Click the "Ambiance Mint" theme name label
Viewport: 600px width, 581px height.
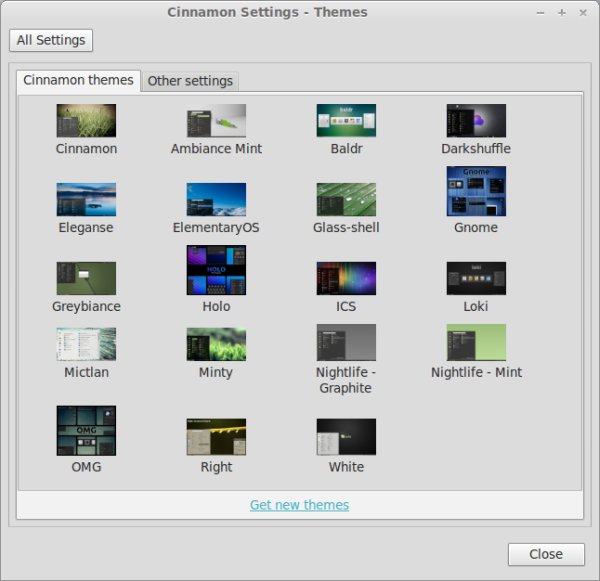(x=216, y=149)
